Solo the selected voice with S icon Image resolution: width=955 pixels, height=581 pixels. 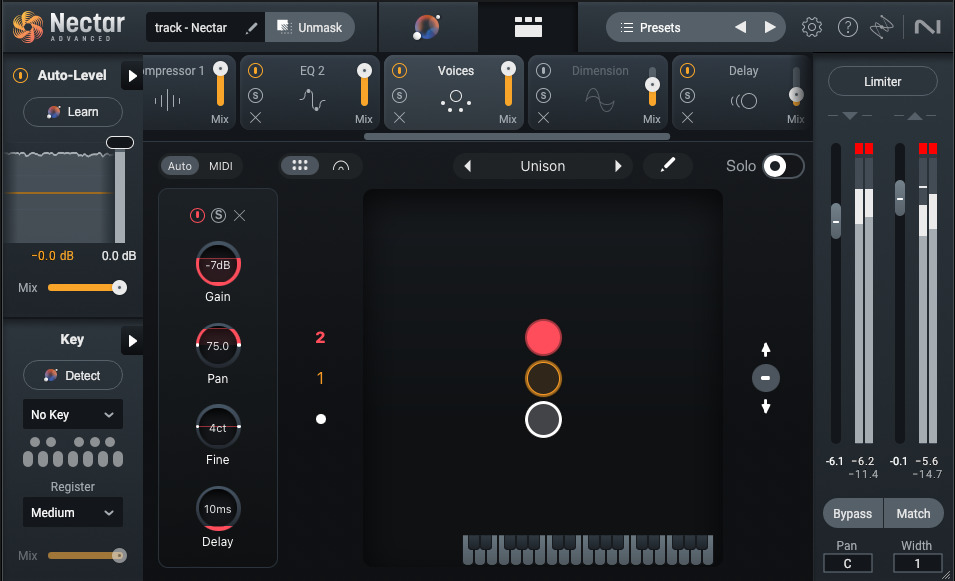pyautogui.click(x=218, y=215)
